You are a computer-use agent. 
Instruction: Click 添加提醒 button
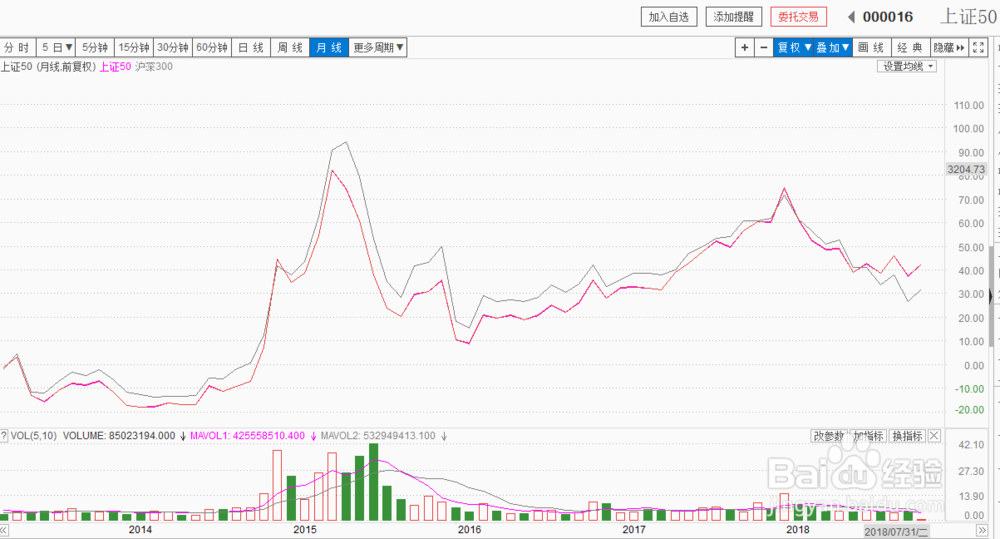[x=733, y=17]
